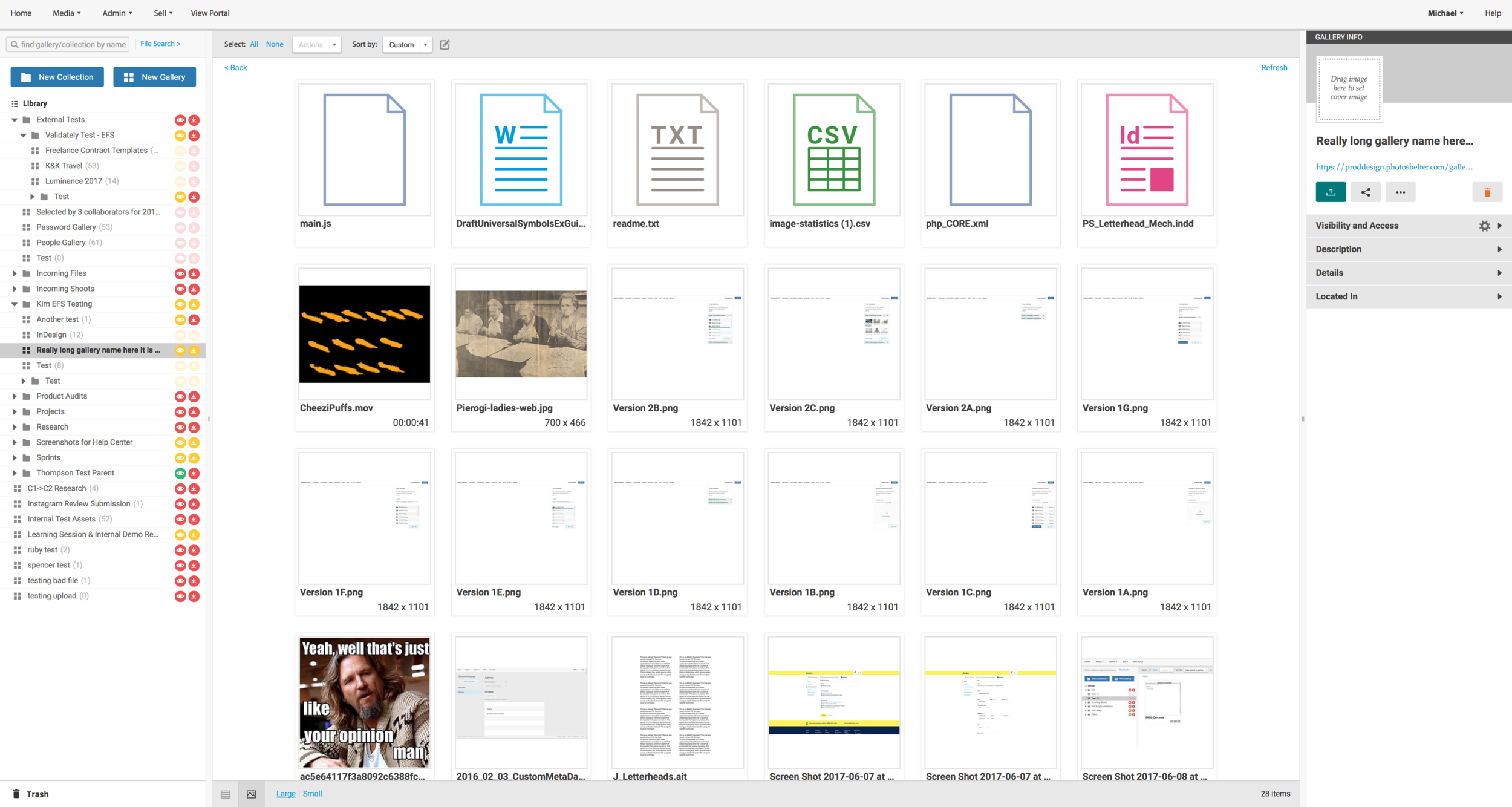Toggle visibility eye for Incoming Shoots
The width and height of the screenshot is (1512, 807).
click(x=180, y=289)
